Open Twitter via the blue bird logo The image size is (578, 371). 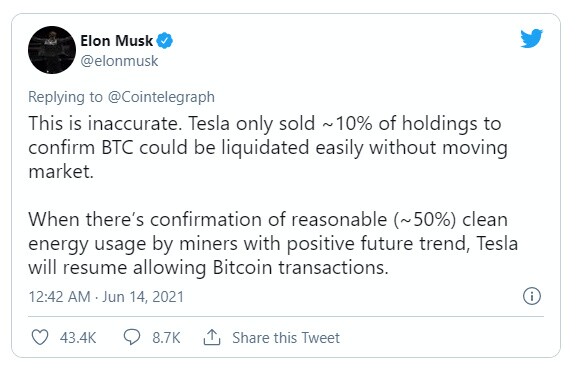click(531, 38)
